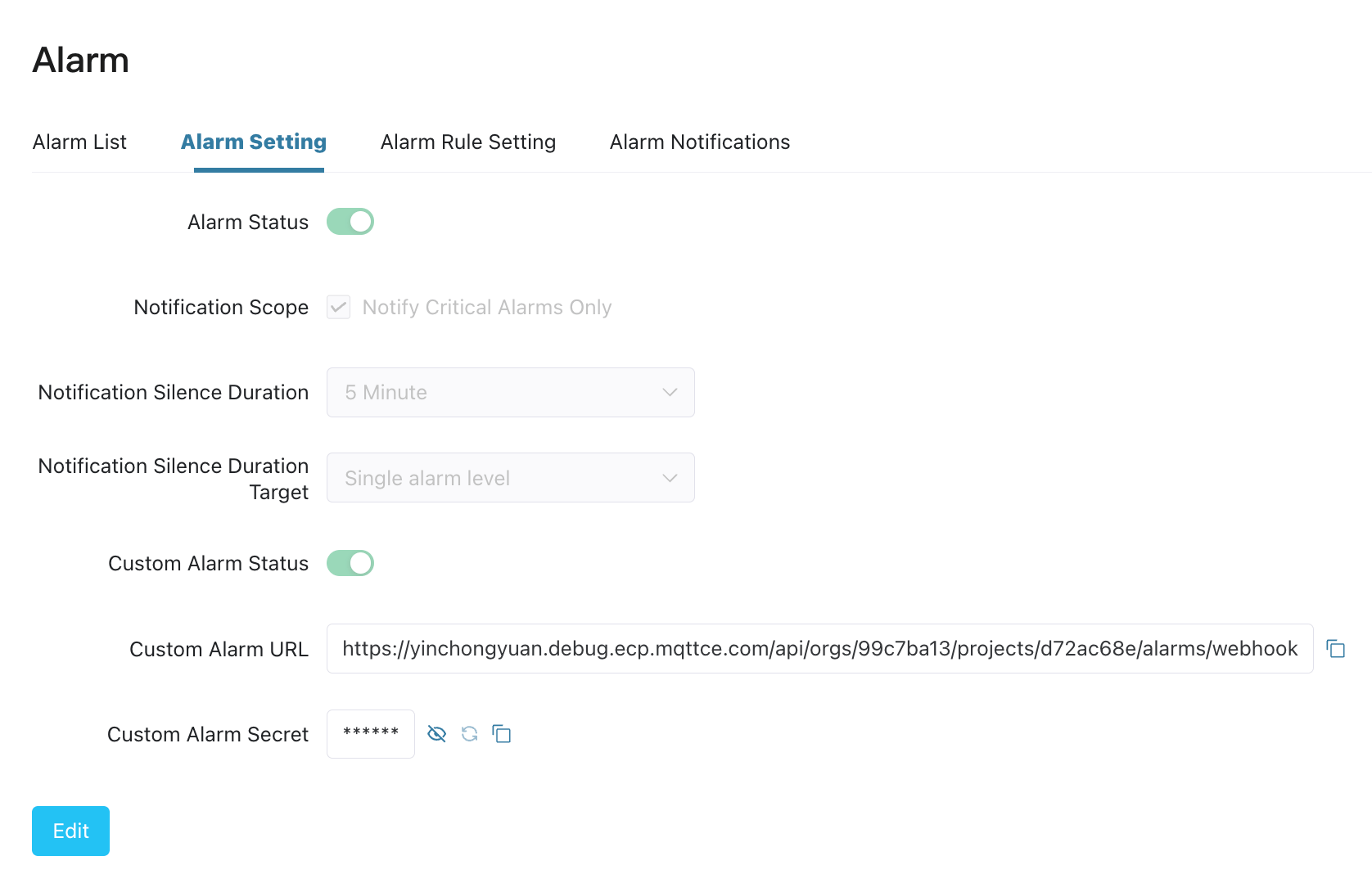
Task: Open the Alarm Rule Setting tab
Action: (x=467, y=142)
